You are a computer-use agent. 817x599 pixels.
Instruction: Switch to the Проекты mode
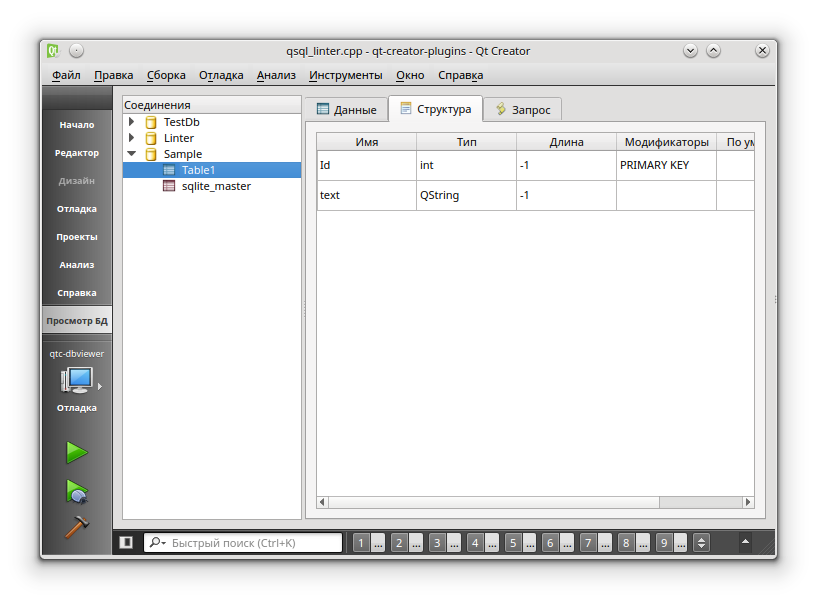(77, 236)
